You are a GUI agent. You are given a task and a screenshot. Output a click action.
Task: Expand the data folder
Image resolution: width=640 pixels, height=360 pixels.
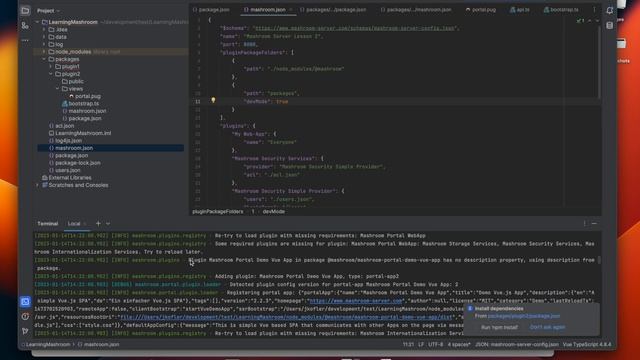[44, 37]
